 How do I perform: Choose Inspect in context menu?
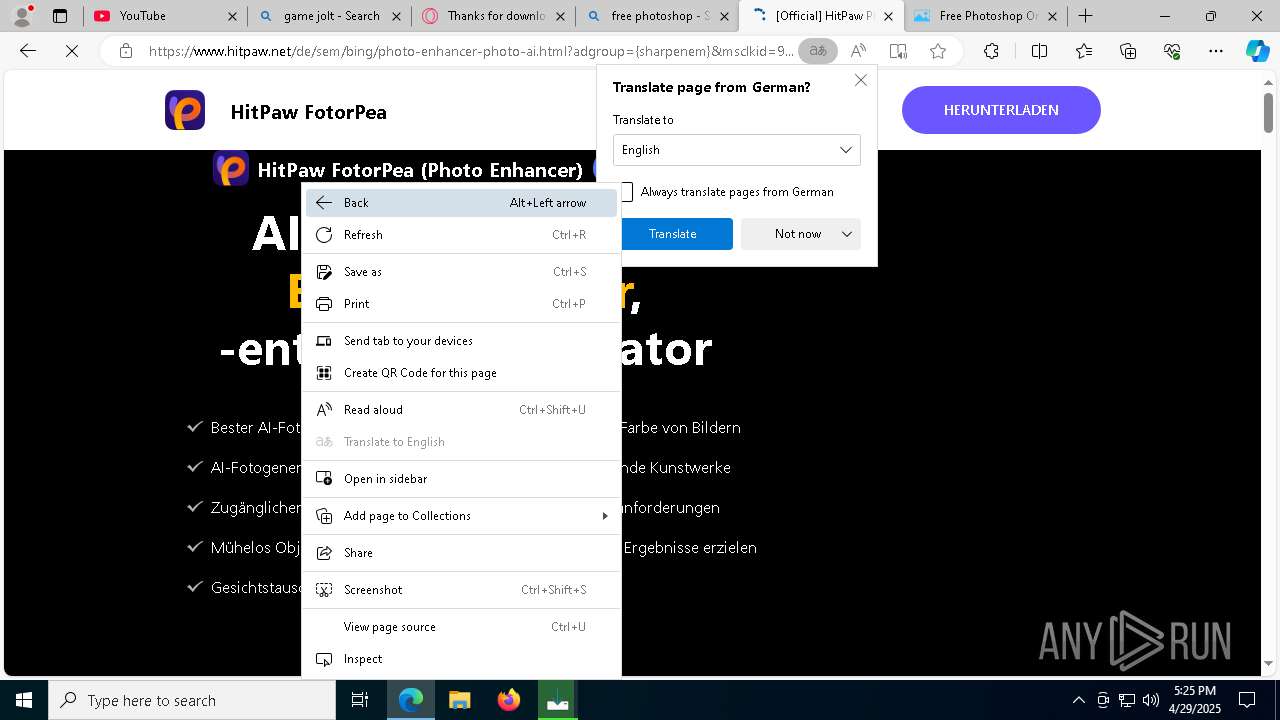[461, 659]
